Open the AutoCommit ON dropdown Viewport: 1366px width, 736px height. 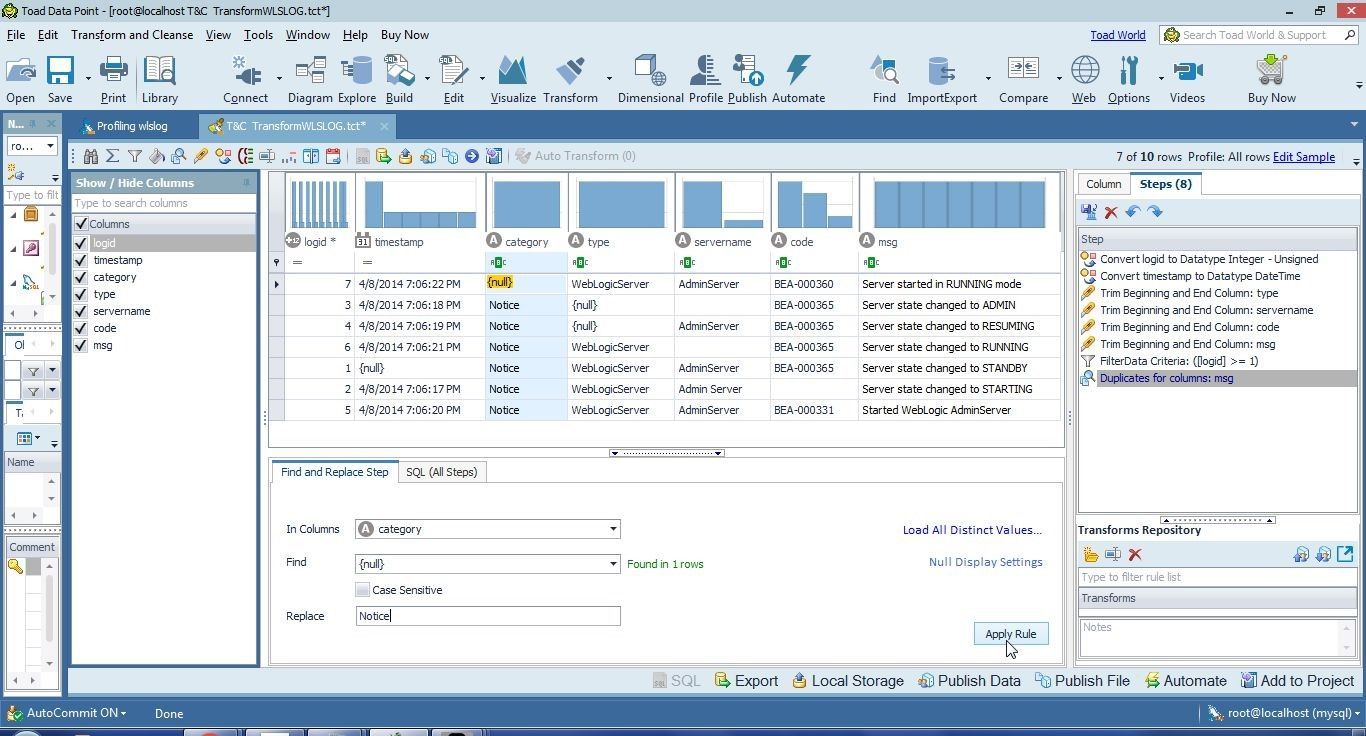coord(76,713)
